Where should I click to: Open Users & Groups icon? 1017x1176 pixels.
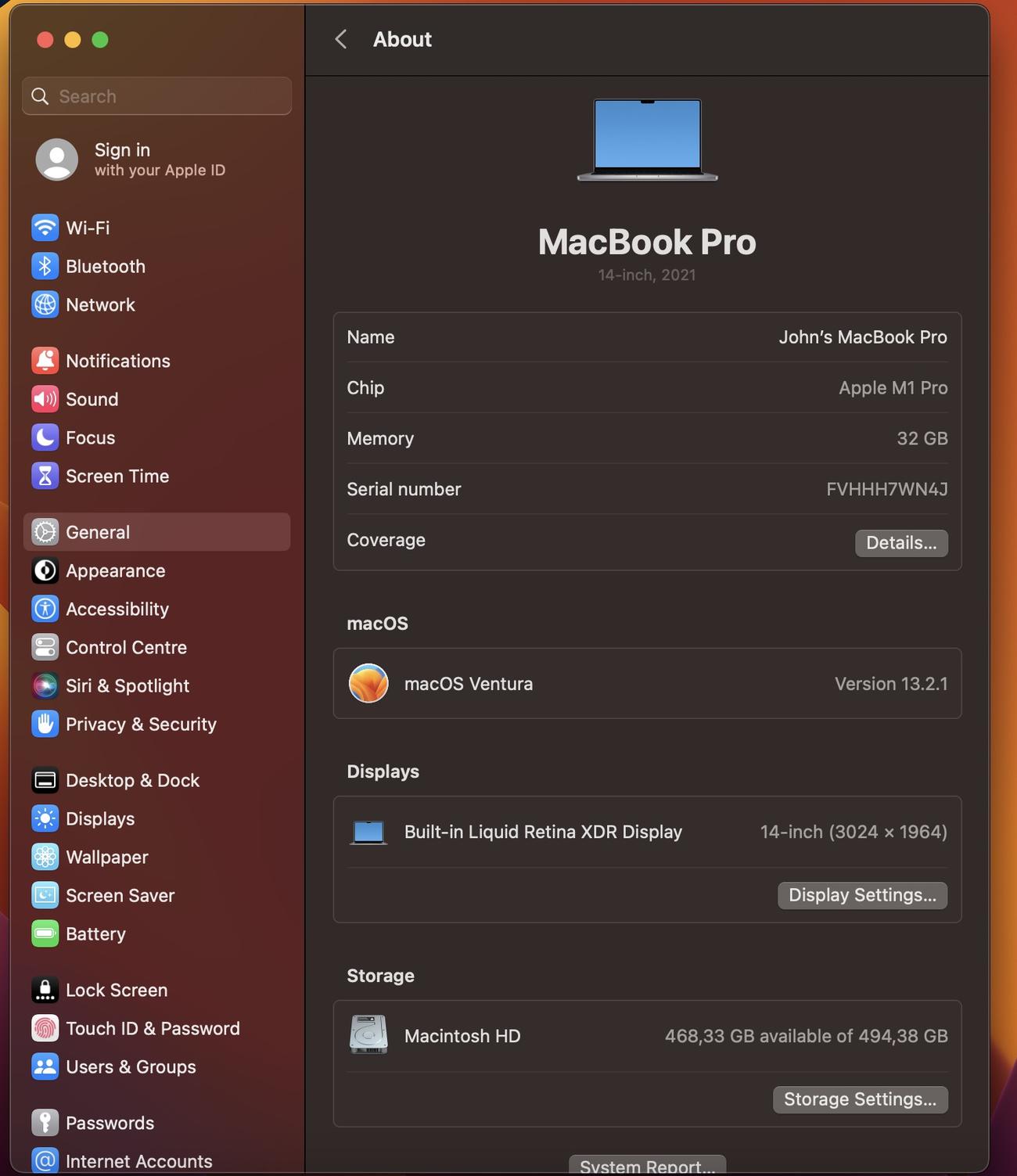pos(45,1066)
